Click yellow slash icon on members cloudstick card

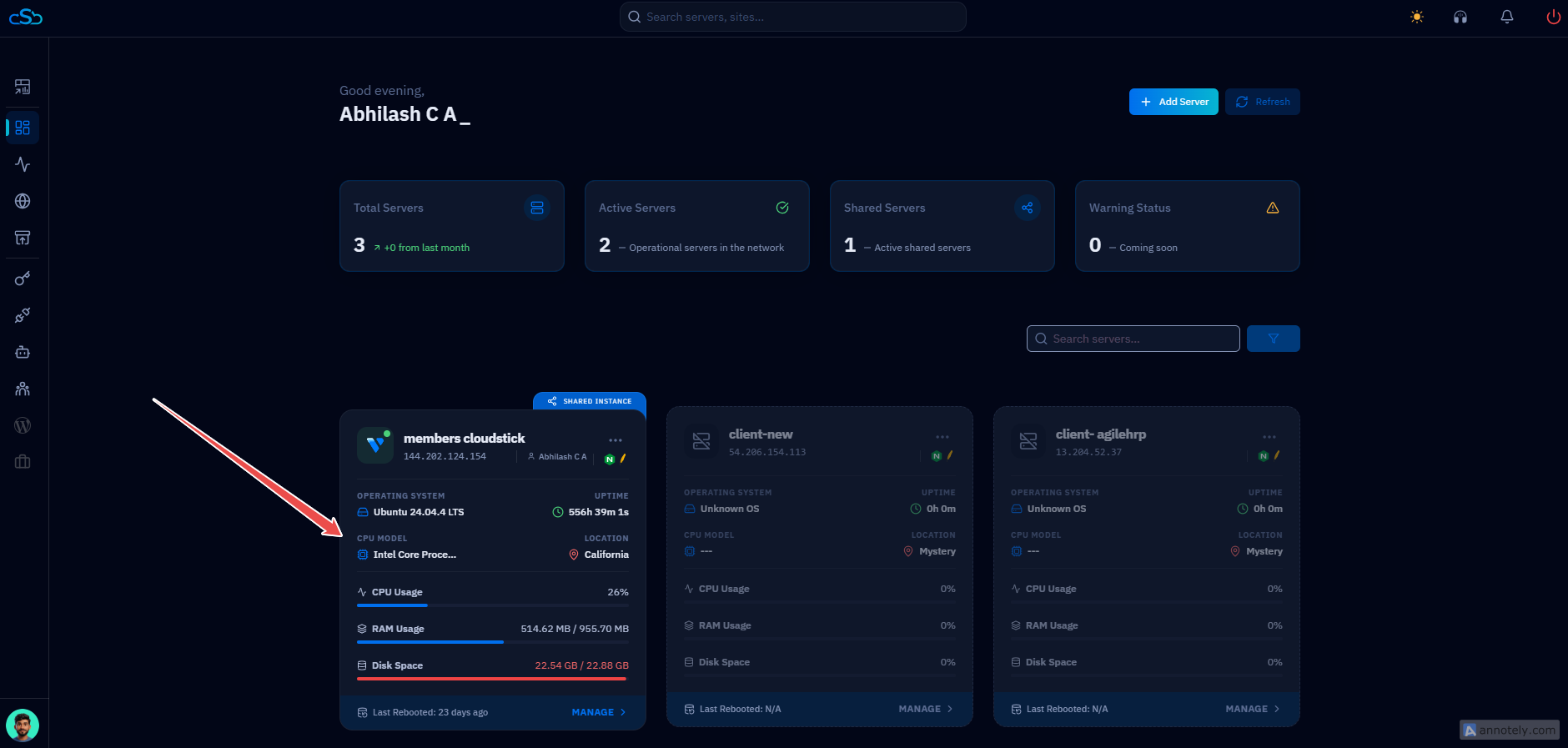pyautogui.click(x=623, y=459)
